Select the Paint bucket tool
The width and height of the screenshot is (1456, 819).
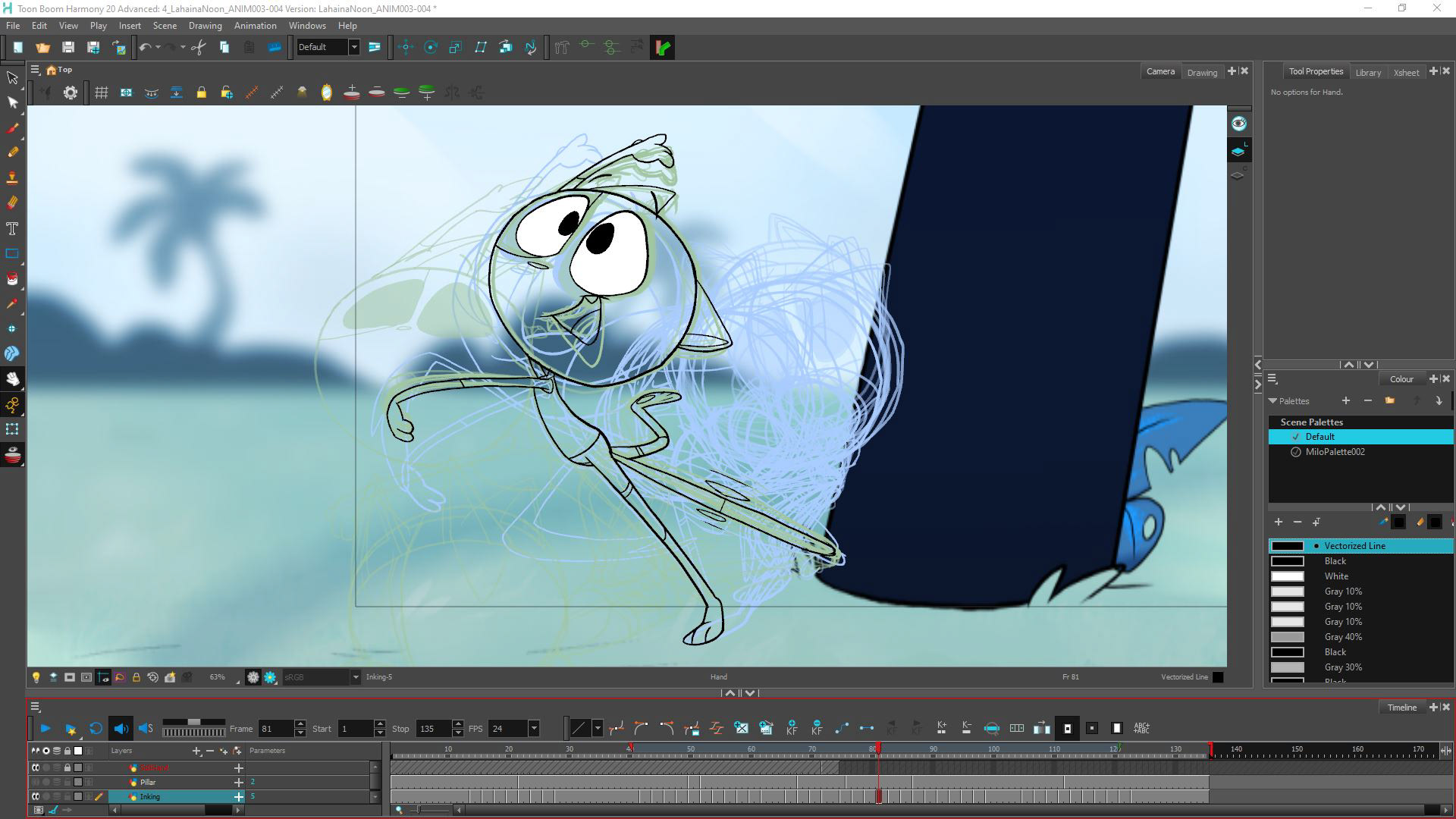tap(12, 278)
